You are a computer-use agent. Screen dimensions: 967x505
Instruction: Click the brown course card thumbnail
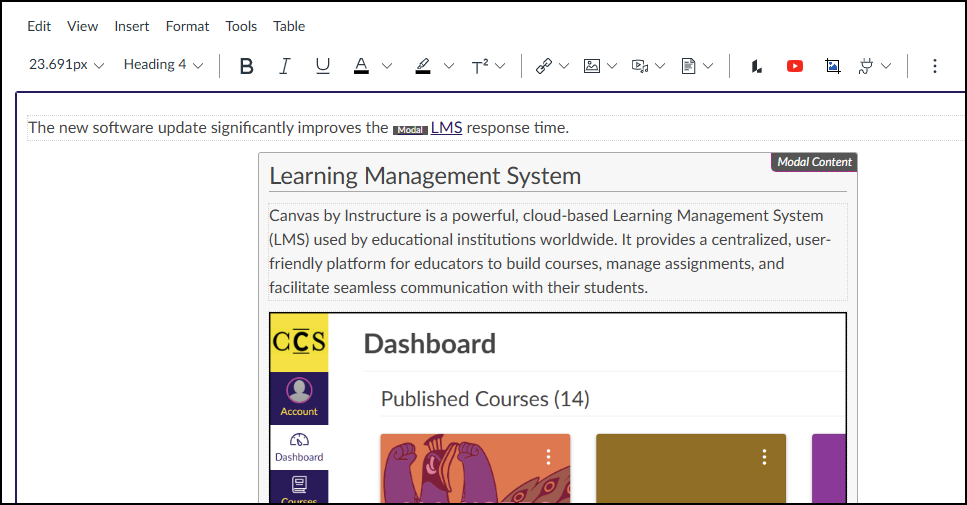[x=691, y=468]
